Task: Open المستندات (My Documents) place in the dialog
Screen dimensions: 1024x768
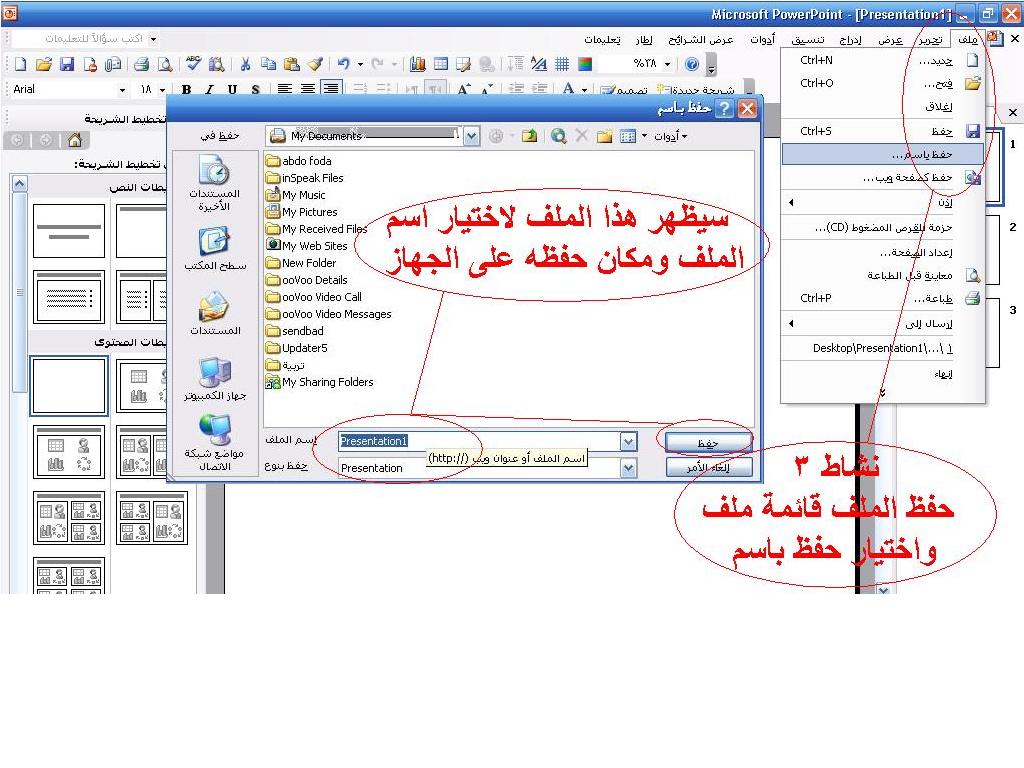Action: 215,313
